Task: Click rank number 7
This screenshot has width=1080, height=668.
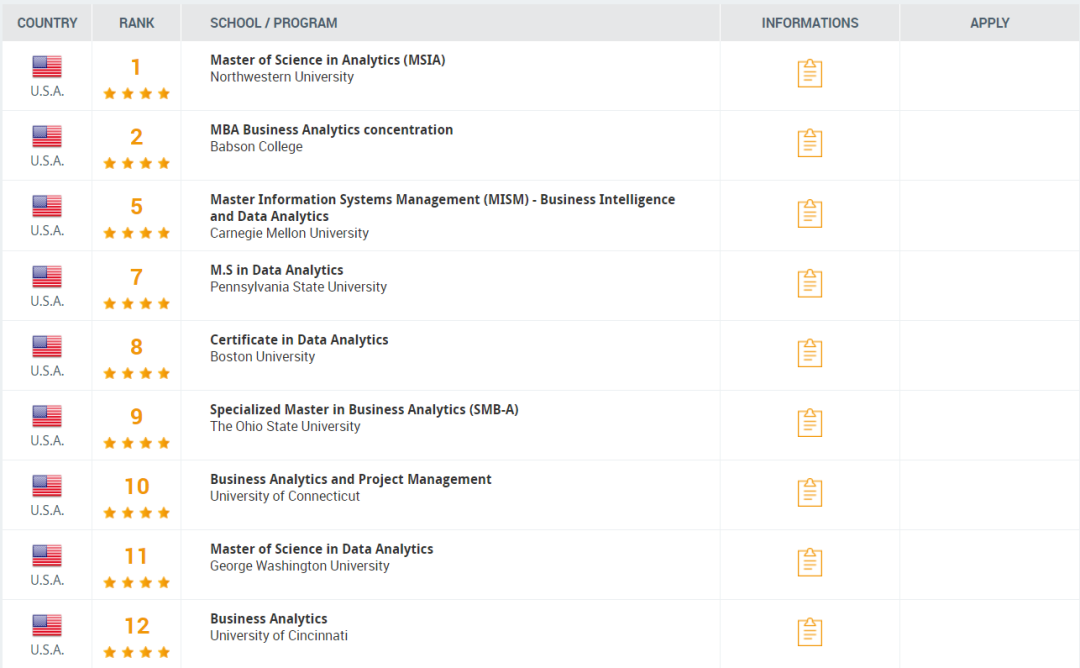Action: click(x=136, y=277)
